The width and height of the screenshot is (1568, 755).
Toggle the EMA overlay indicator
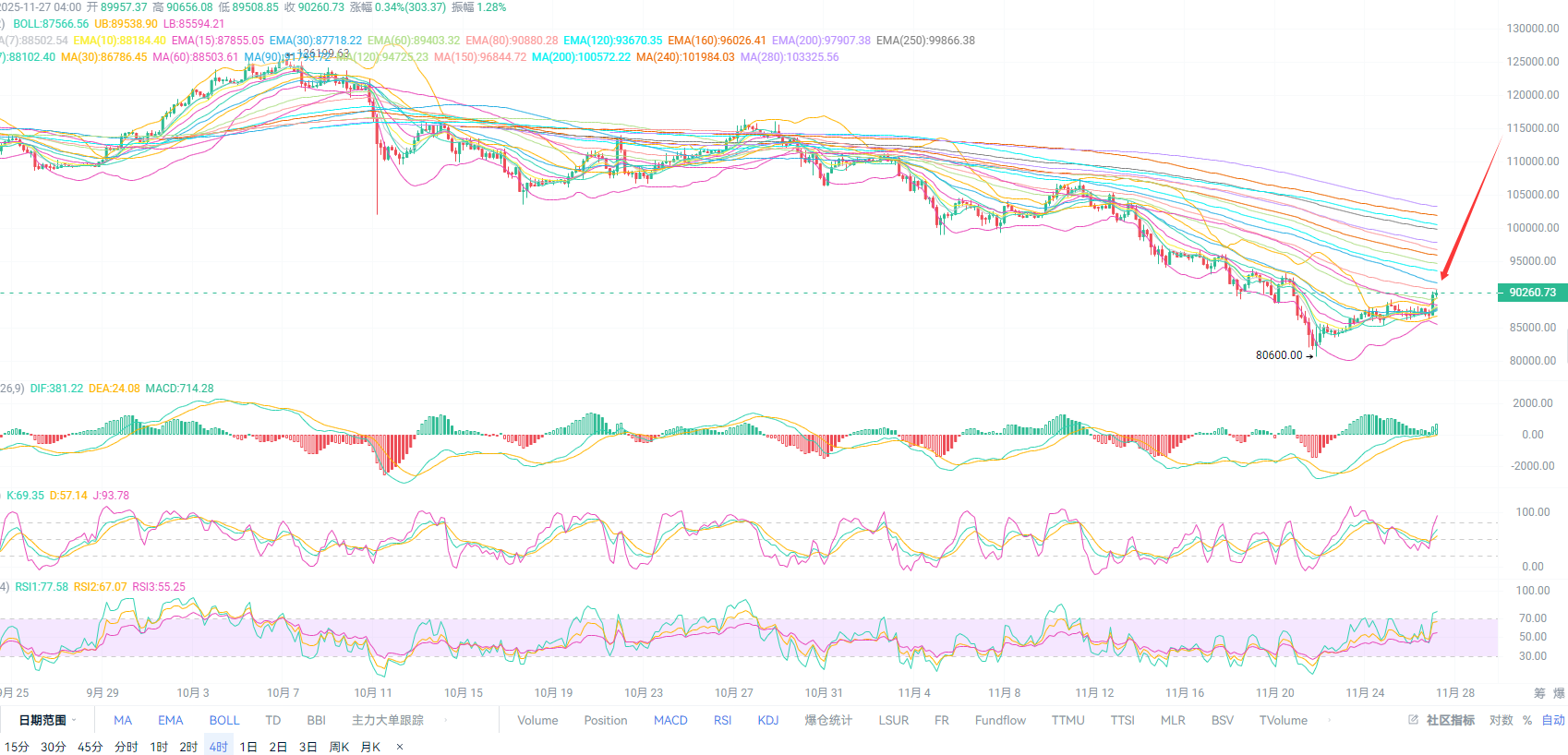[171, 720]
